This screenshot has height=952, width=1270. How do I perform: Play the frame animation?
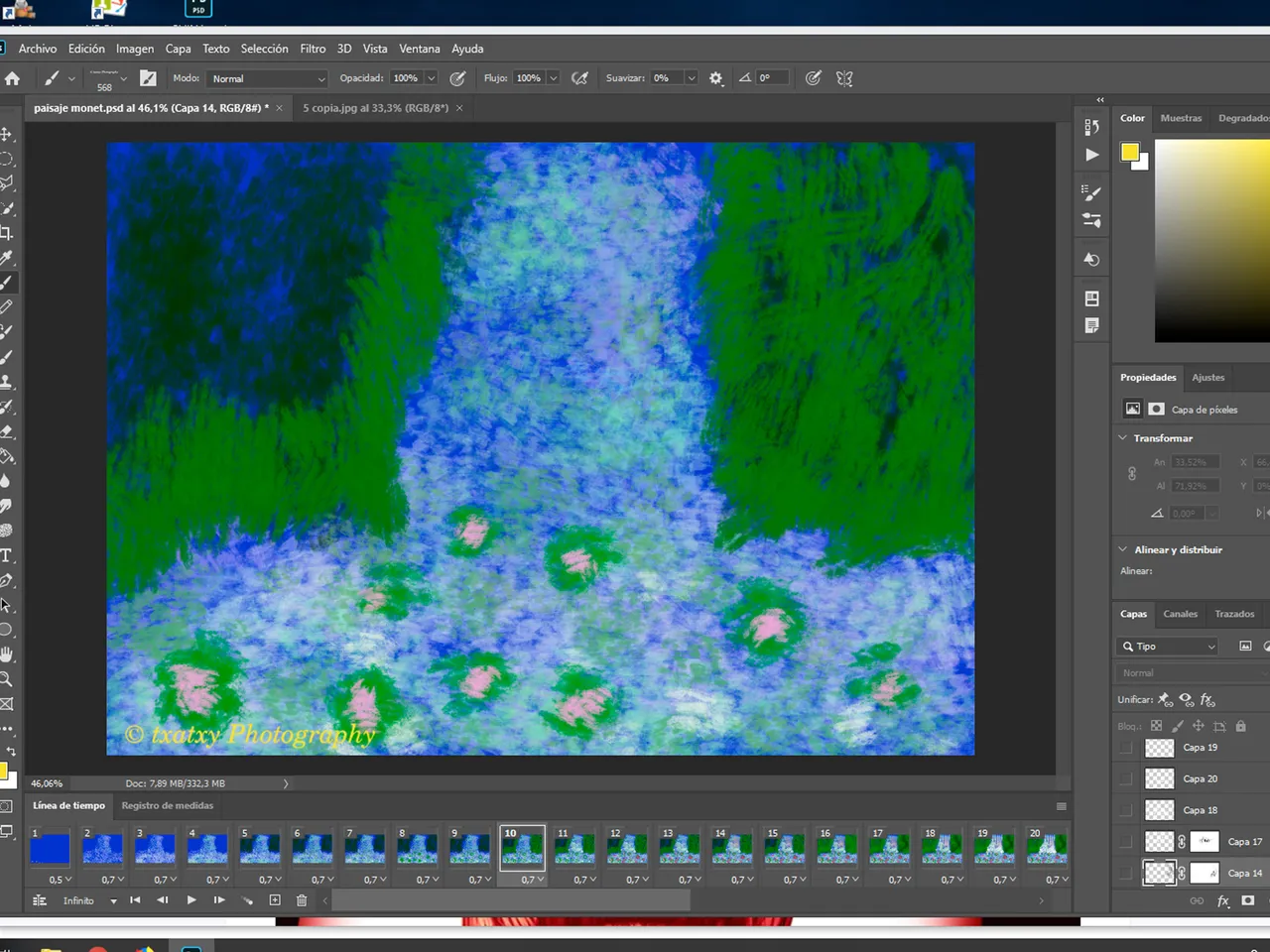tap(191, 900)
